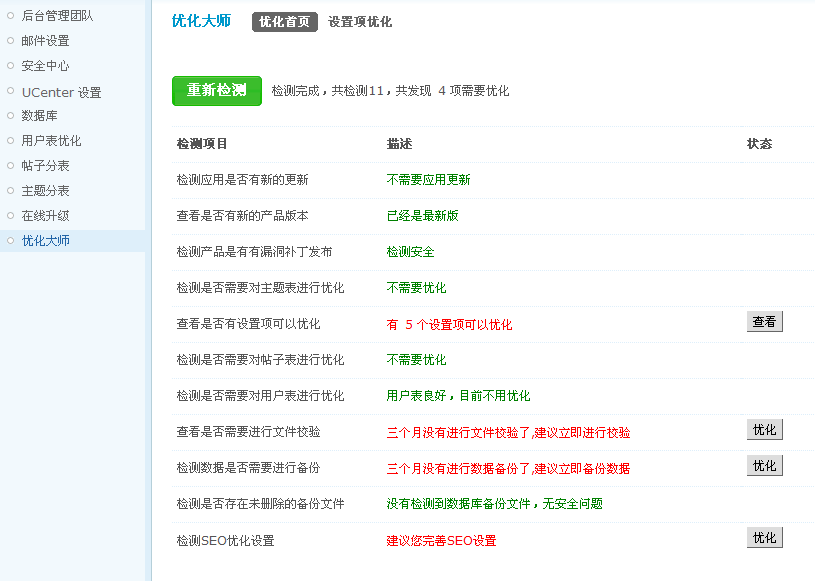Open UCenter 设置 in the sidebar

61,93
